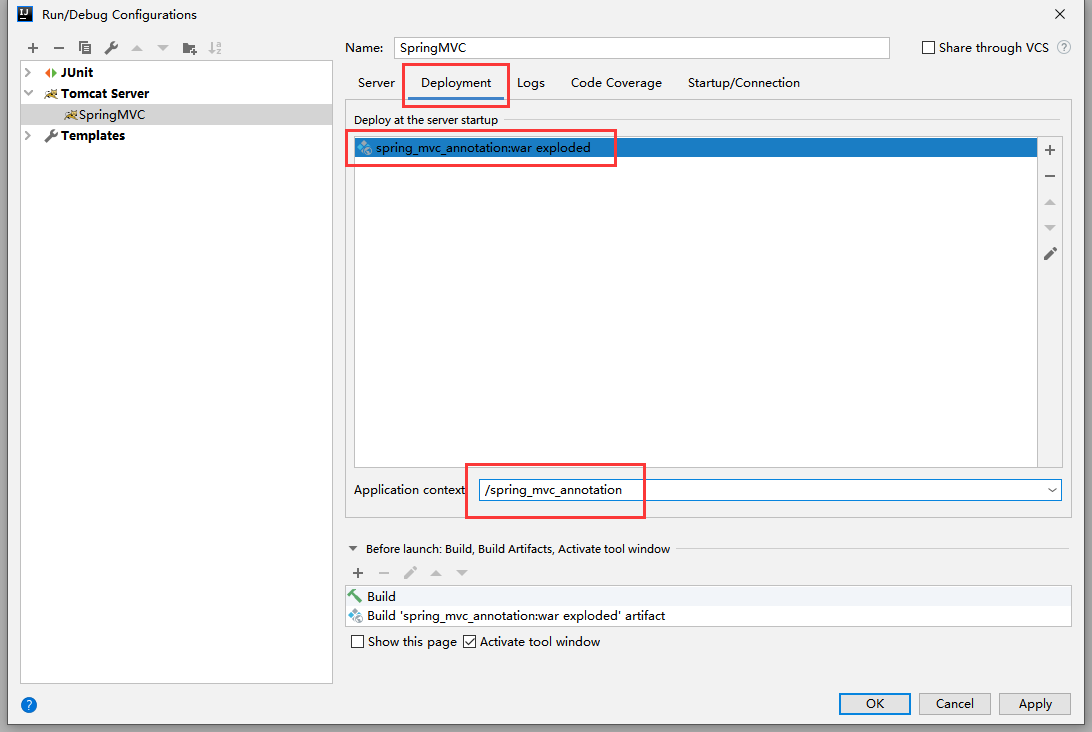The image size is (1092, 732).
Task: Edit selected before-launch task
Action: point(410,573)
